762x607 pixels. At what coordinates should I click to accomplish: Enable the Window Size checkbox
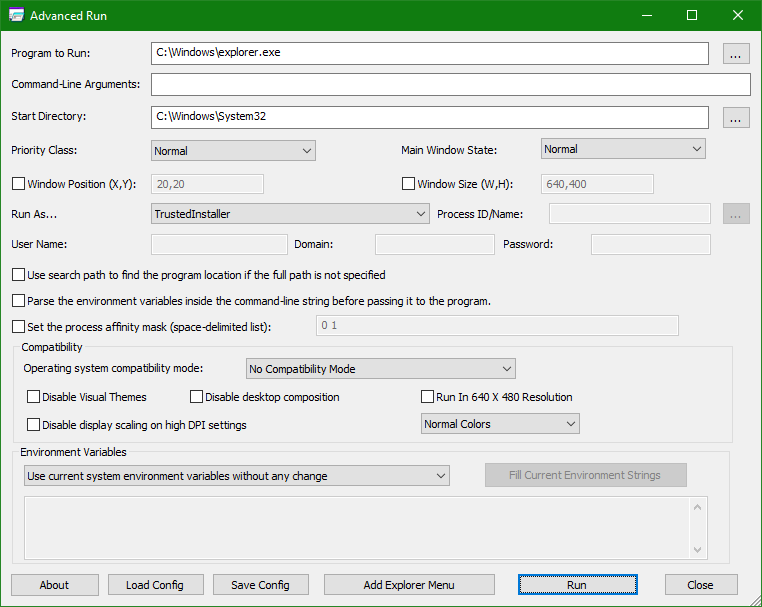[x=408, y=184]
